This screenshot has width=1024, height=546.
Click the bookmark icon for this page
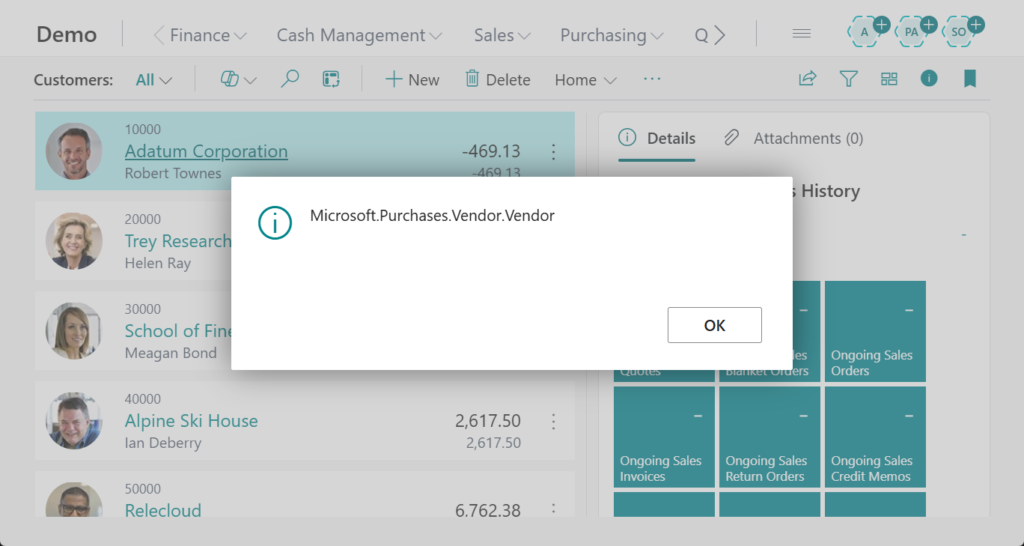(969, 79)
